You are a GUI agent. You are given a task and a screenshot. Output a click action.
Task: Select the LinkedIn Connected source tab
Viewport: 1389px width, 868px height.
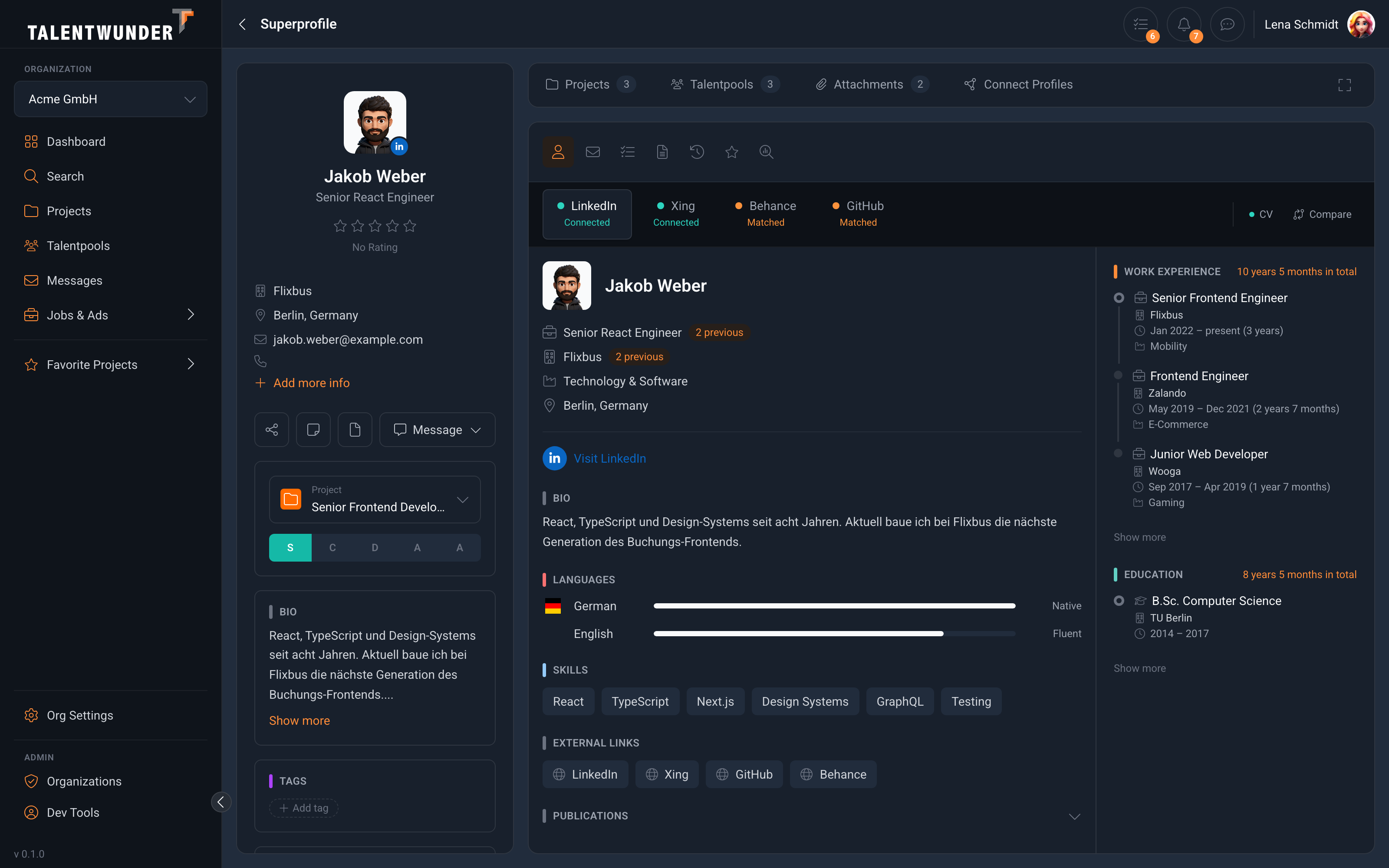[587, 214]
